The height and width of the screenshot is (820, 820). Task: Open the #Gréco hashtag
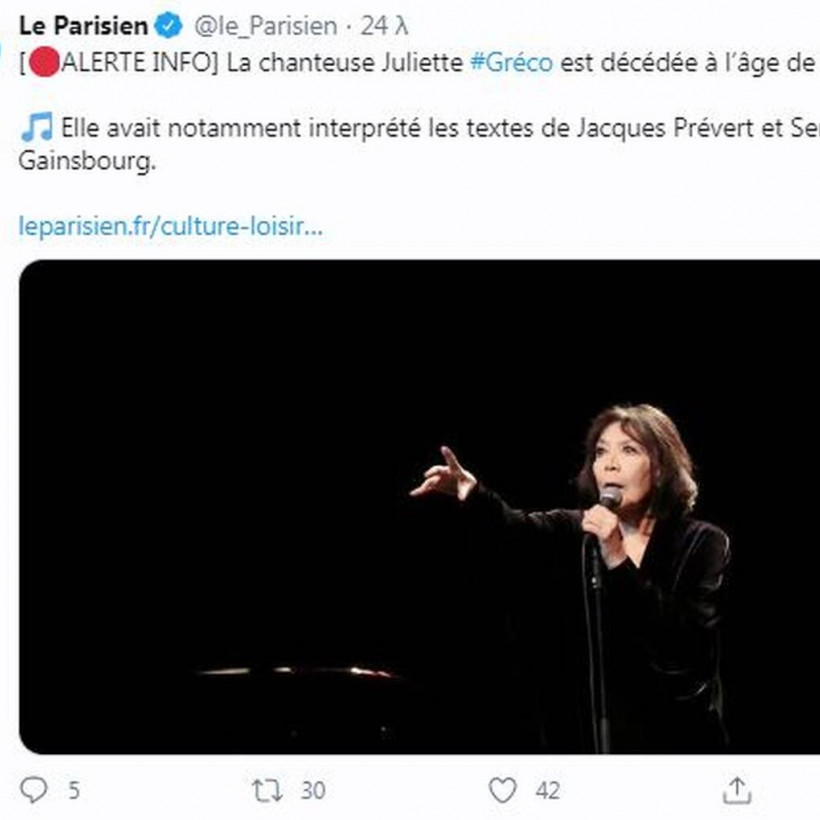[x=511, y=64]
